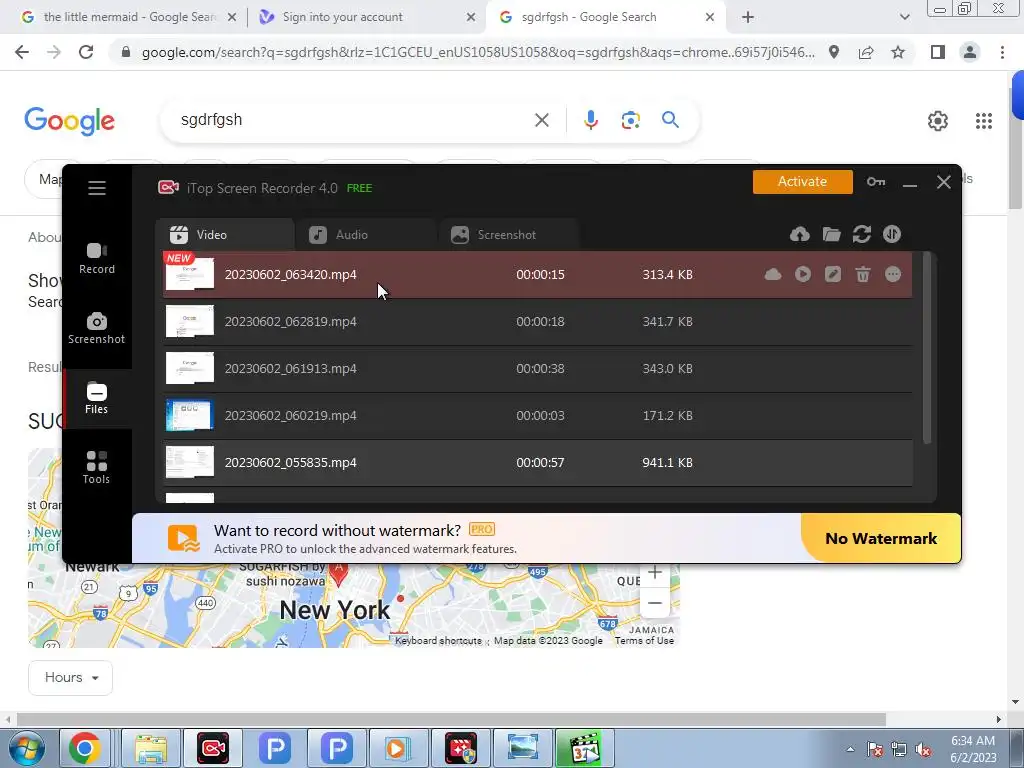Open Chrome three-dot menu
Viewport: 1024px width, 768px height.
point(1002,52)
